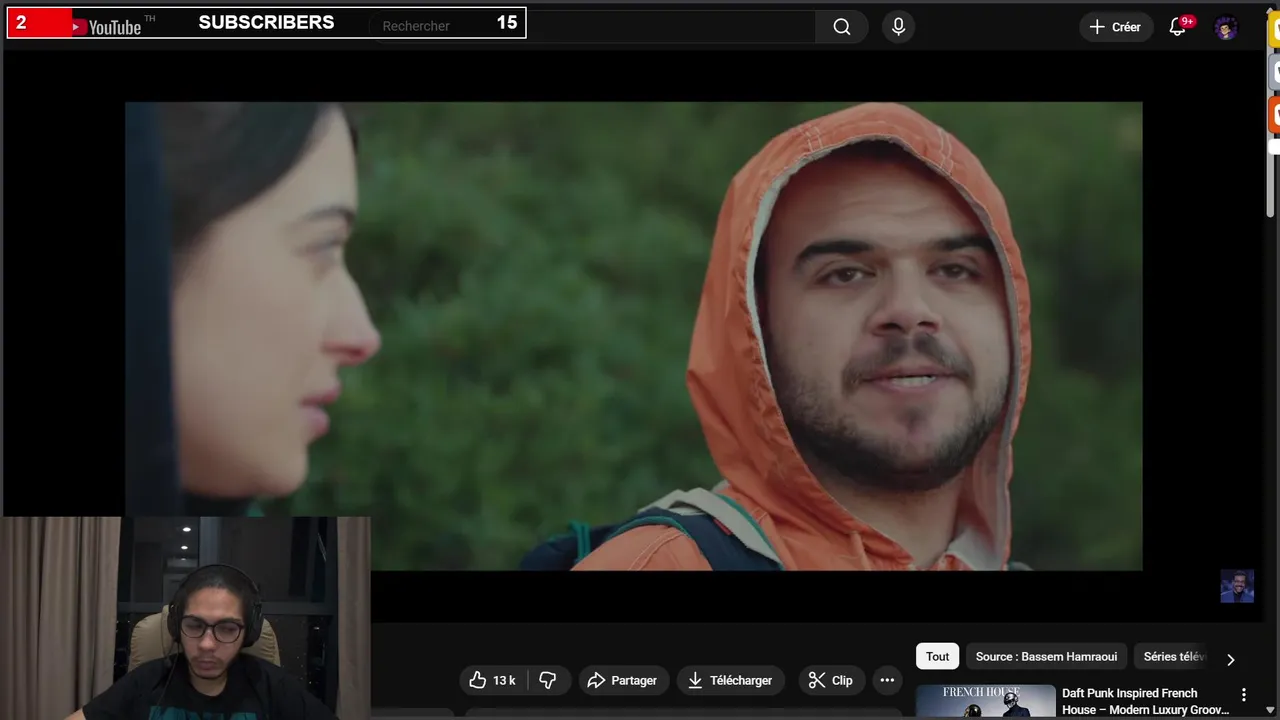Start voice search with microphone icon
1280x720 pixels.
pyautogui.click(x=898, y=27)
